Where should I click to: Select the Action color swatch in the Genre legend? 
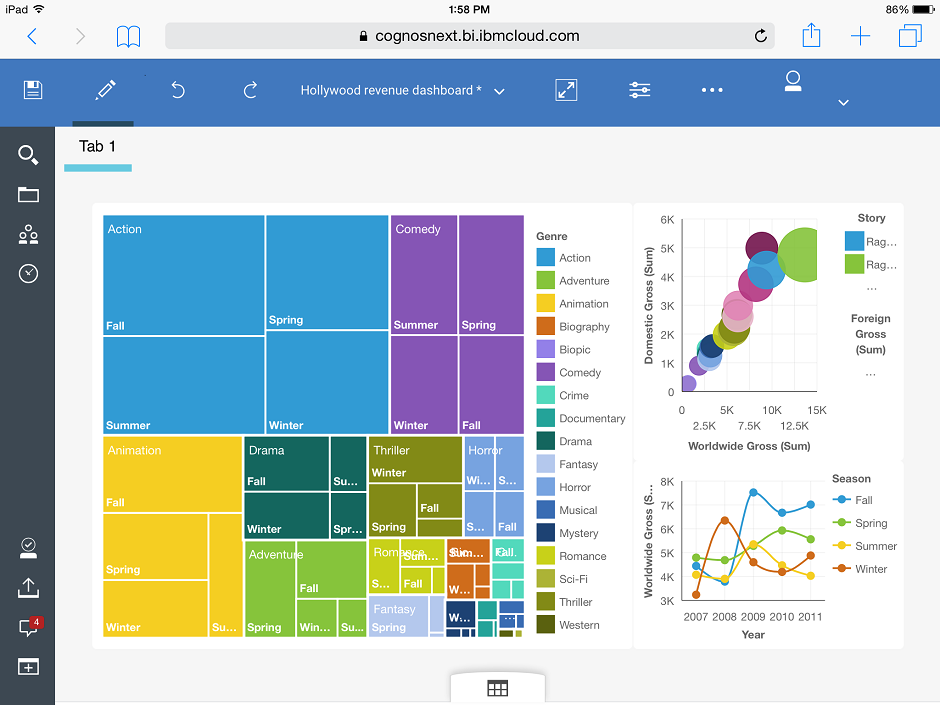coord(545,257)
